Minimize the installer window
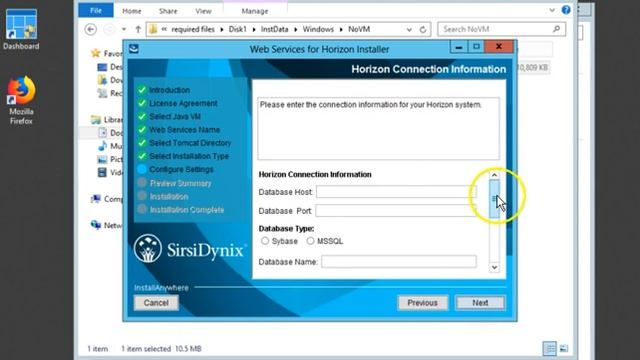This screenshot has width=640, height=360. click(459, 47)
